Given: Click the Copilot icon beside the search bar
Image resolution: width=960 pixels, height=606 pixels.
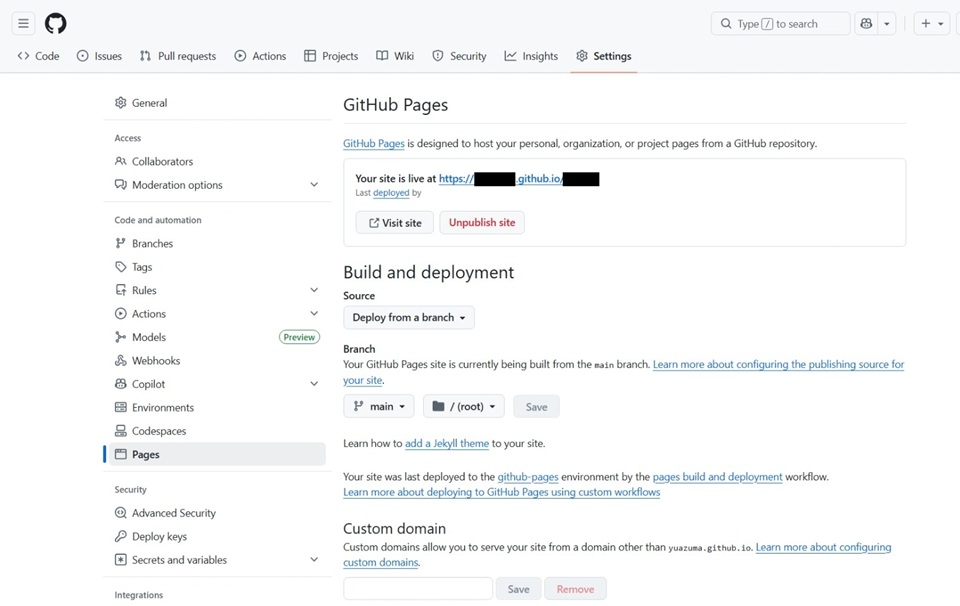Looking at the screenshot, I should (x=866, y=23).
